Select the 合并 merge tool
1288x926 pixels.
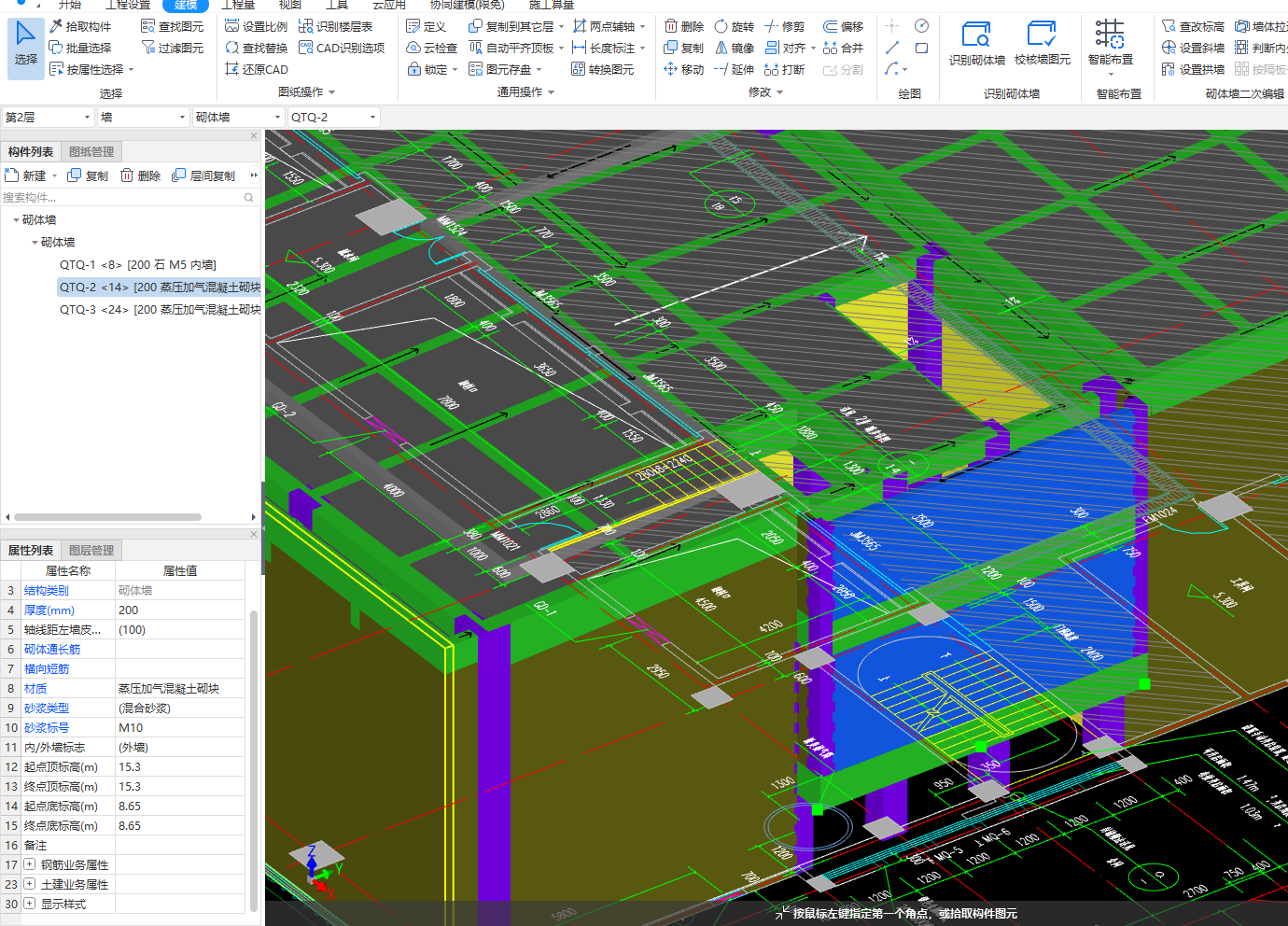tap(843, 48)
